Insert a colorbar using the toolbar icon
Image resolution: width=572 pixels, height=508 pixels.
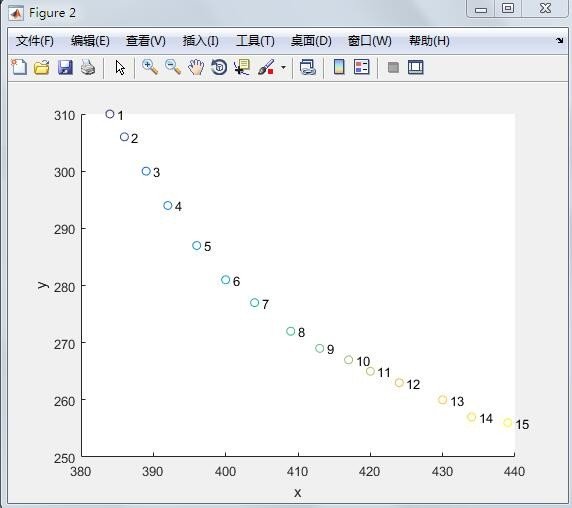[x=339, y=67]
